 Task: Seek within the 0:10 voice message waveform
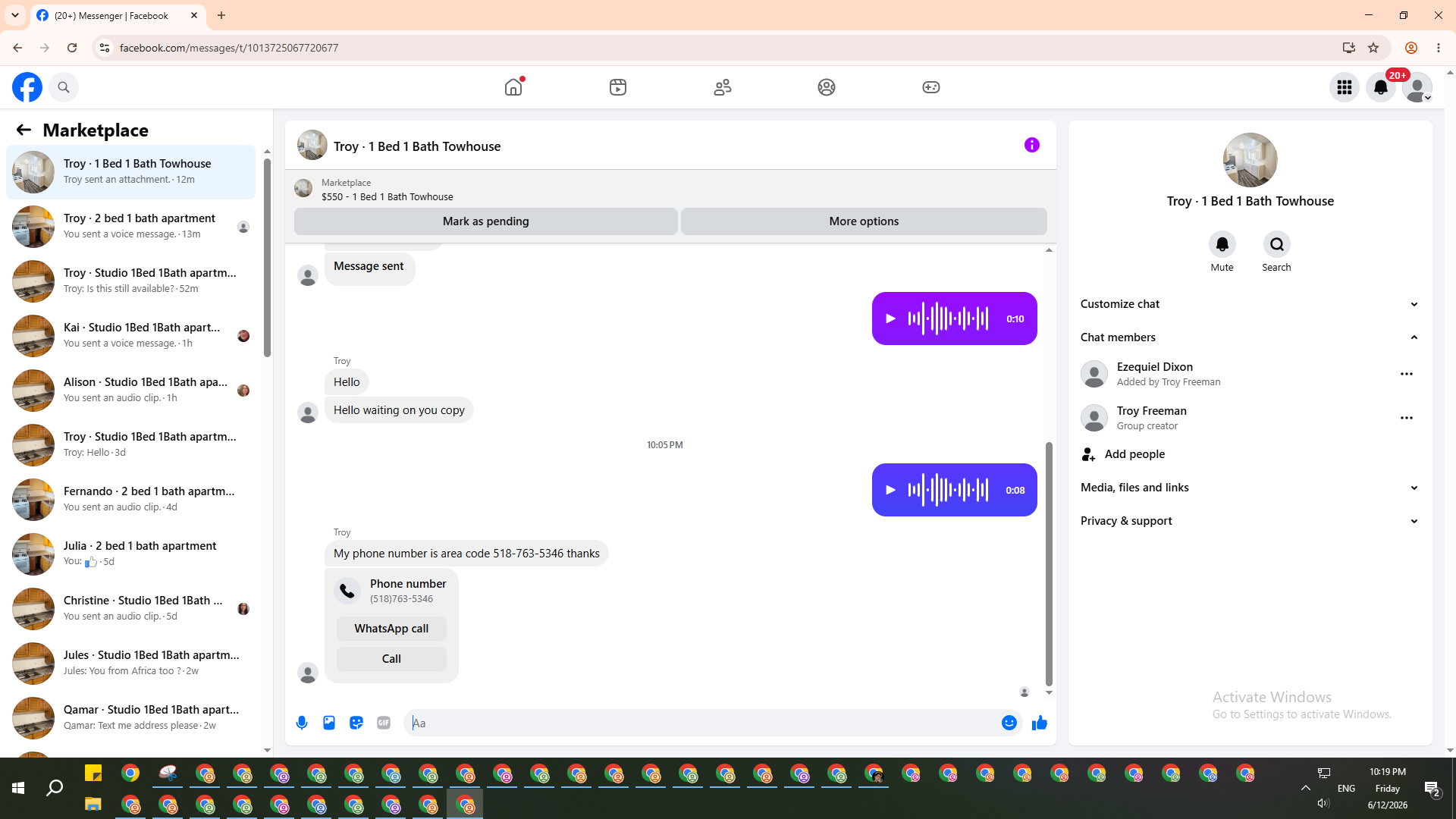click(x=949, y=318)
